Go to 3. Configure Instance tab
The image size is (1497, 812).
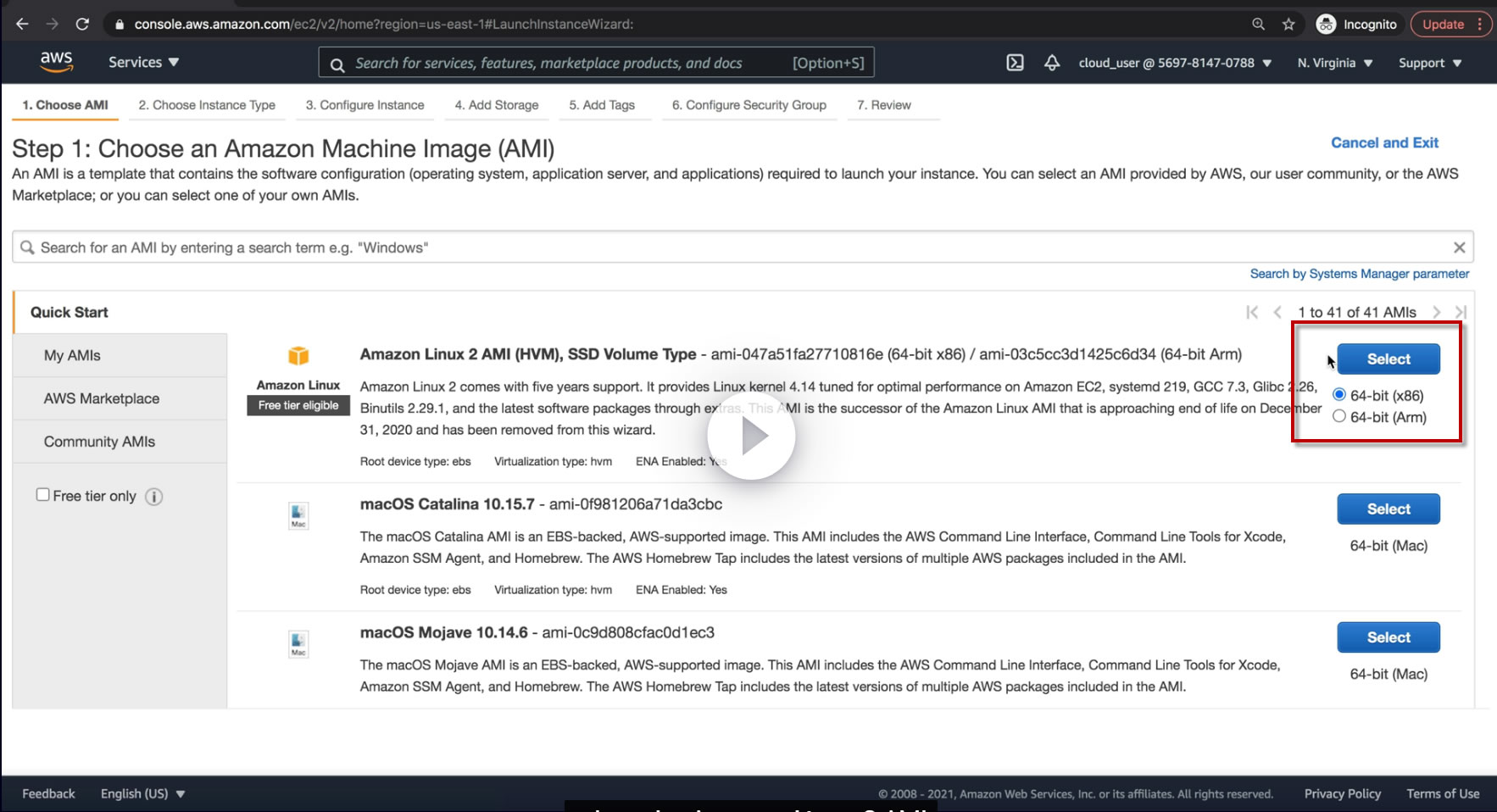click(365, 105)
